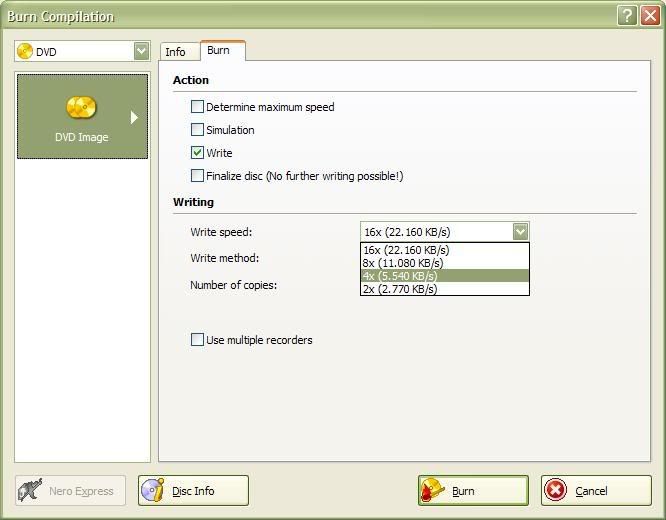The height and width of the screenshot is (520, 666).
Task: Click the Write speed label
Action: 221,232
